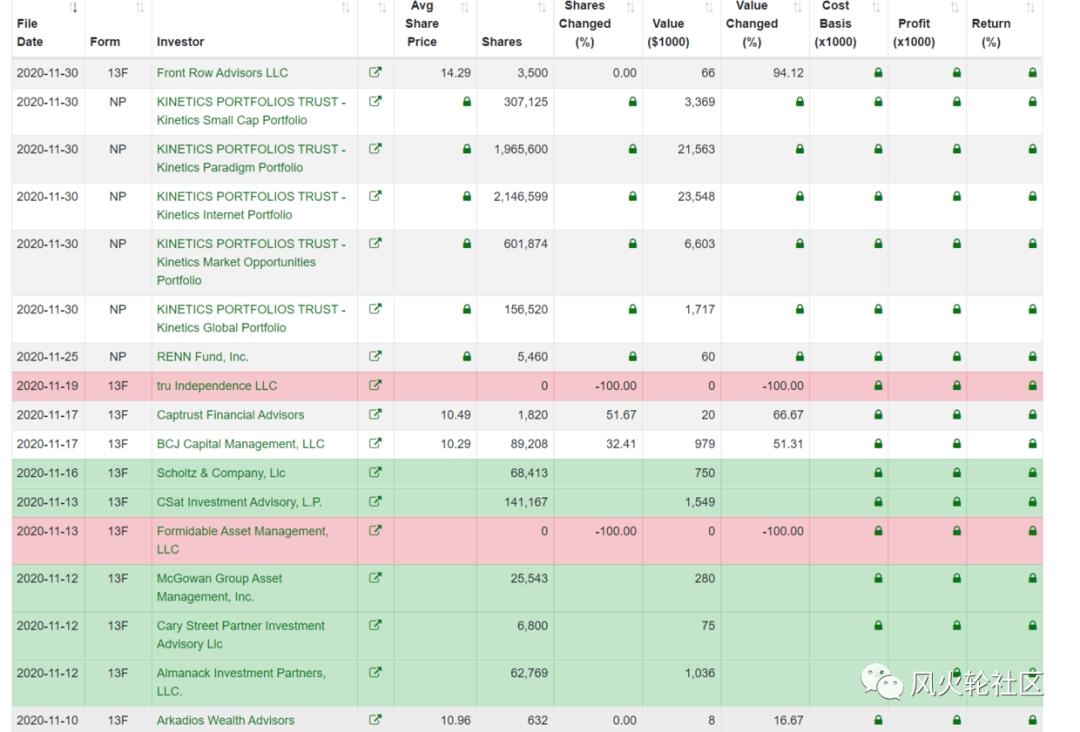
Task: Click Shares Changed lock in Kinetics Global row
Action: coord(631,310)
